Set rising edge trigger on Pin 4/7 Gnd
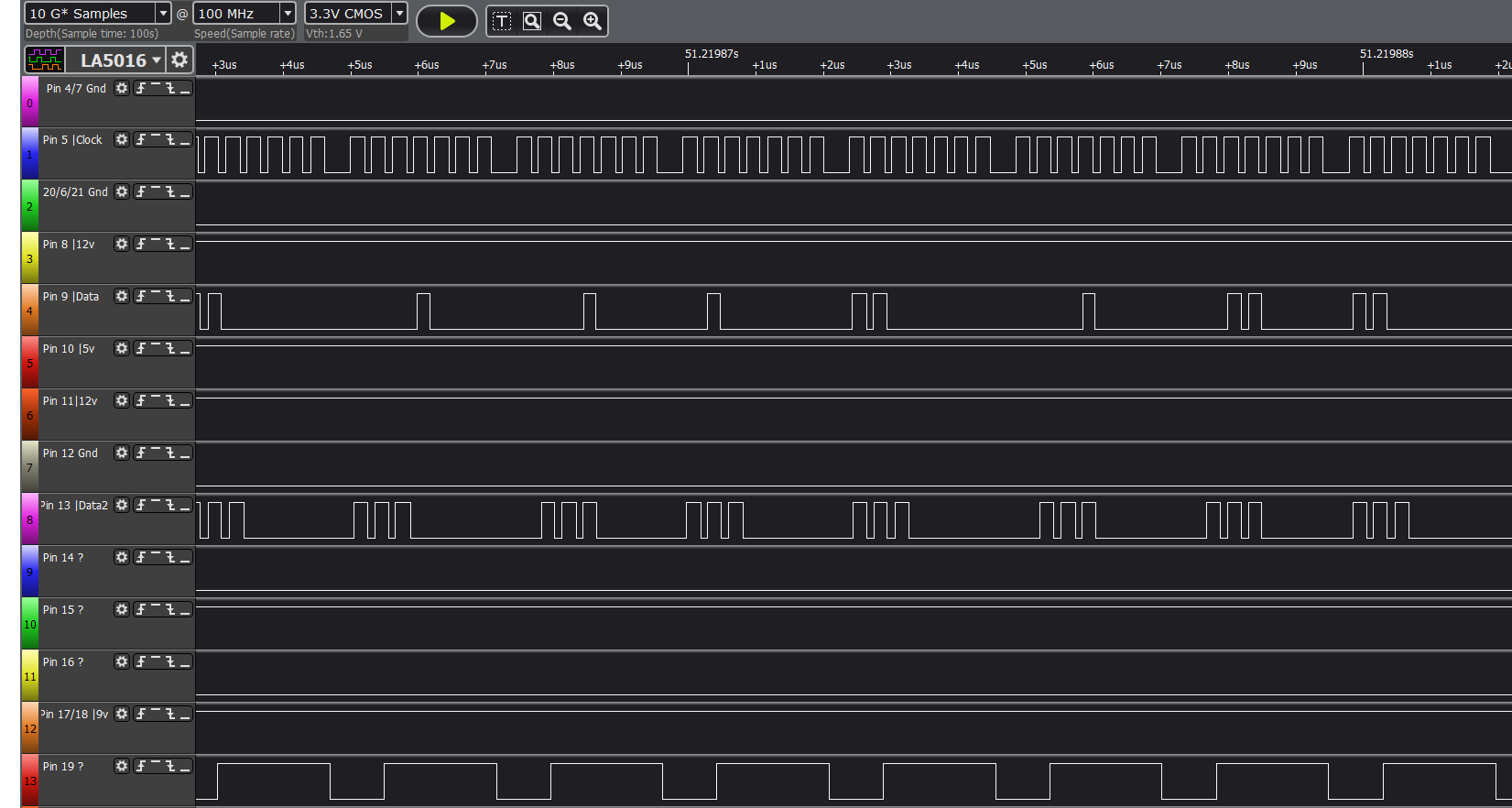 tap(141, 88)
